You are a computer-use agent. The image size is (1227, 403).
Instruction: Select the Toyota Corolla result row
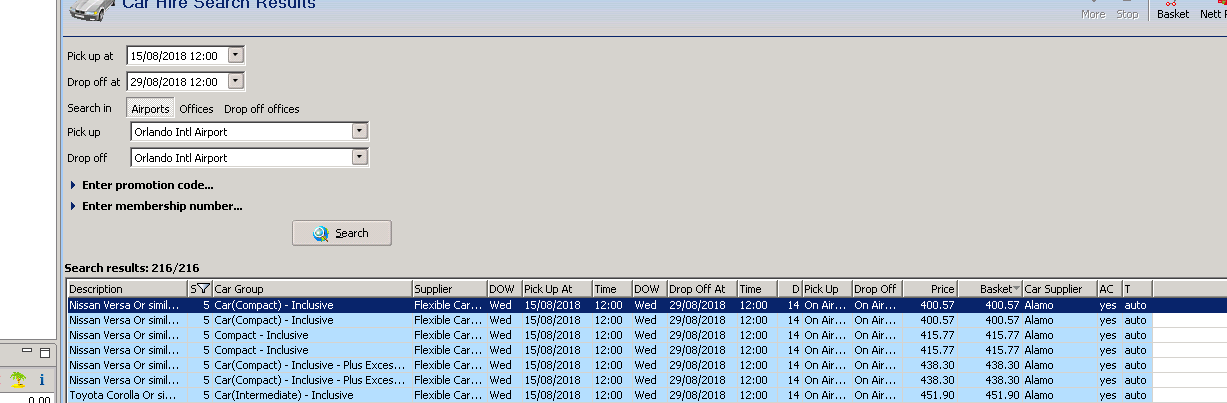(x=125, y=395)
